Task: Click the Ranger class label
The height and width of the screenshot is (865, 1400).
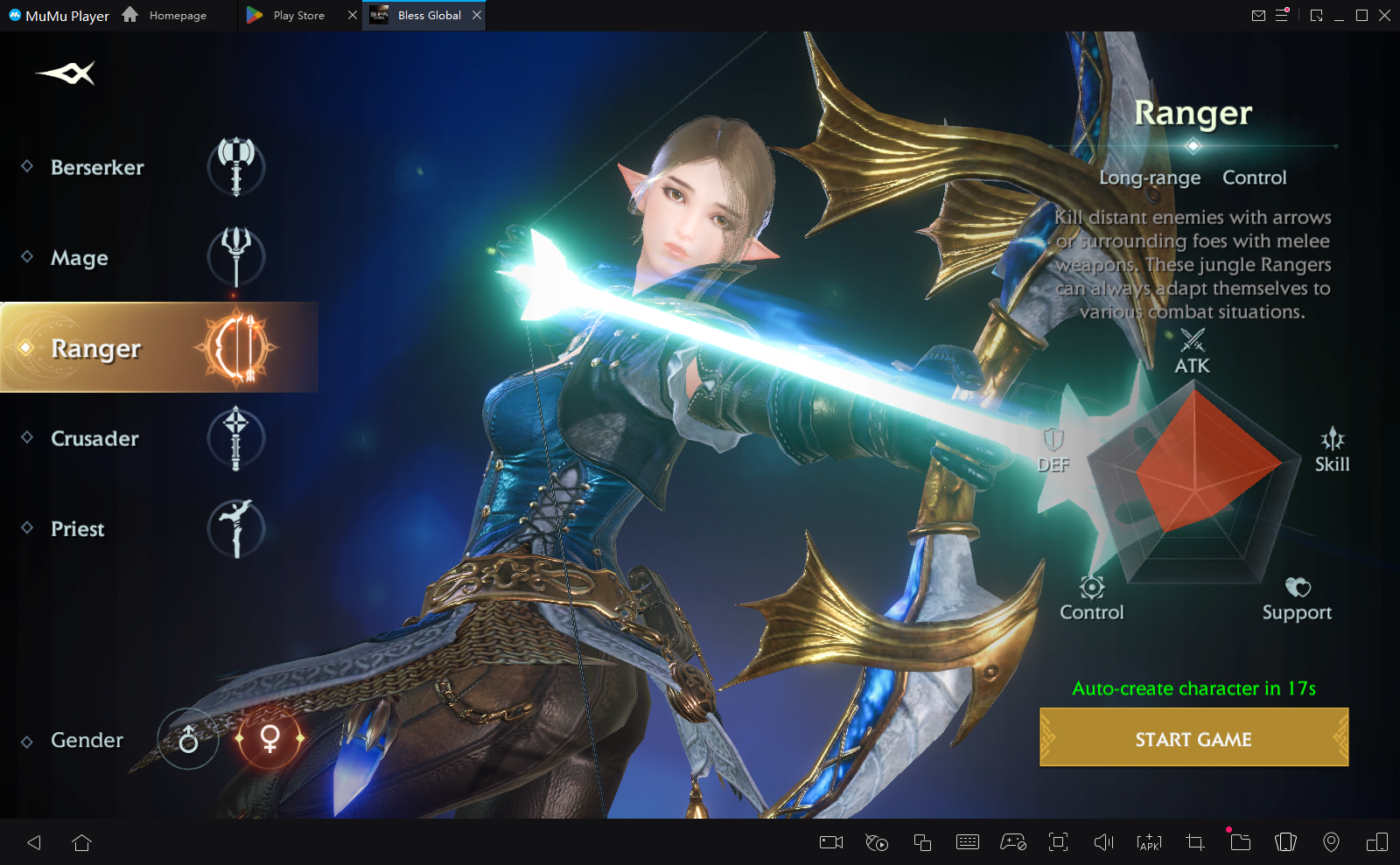Action: 96,348
